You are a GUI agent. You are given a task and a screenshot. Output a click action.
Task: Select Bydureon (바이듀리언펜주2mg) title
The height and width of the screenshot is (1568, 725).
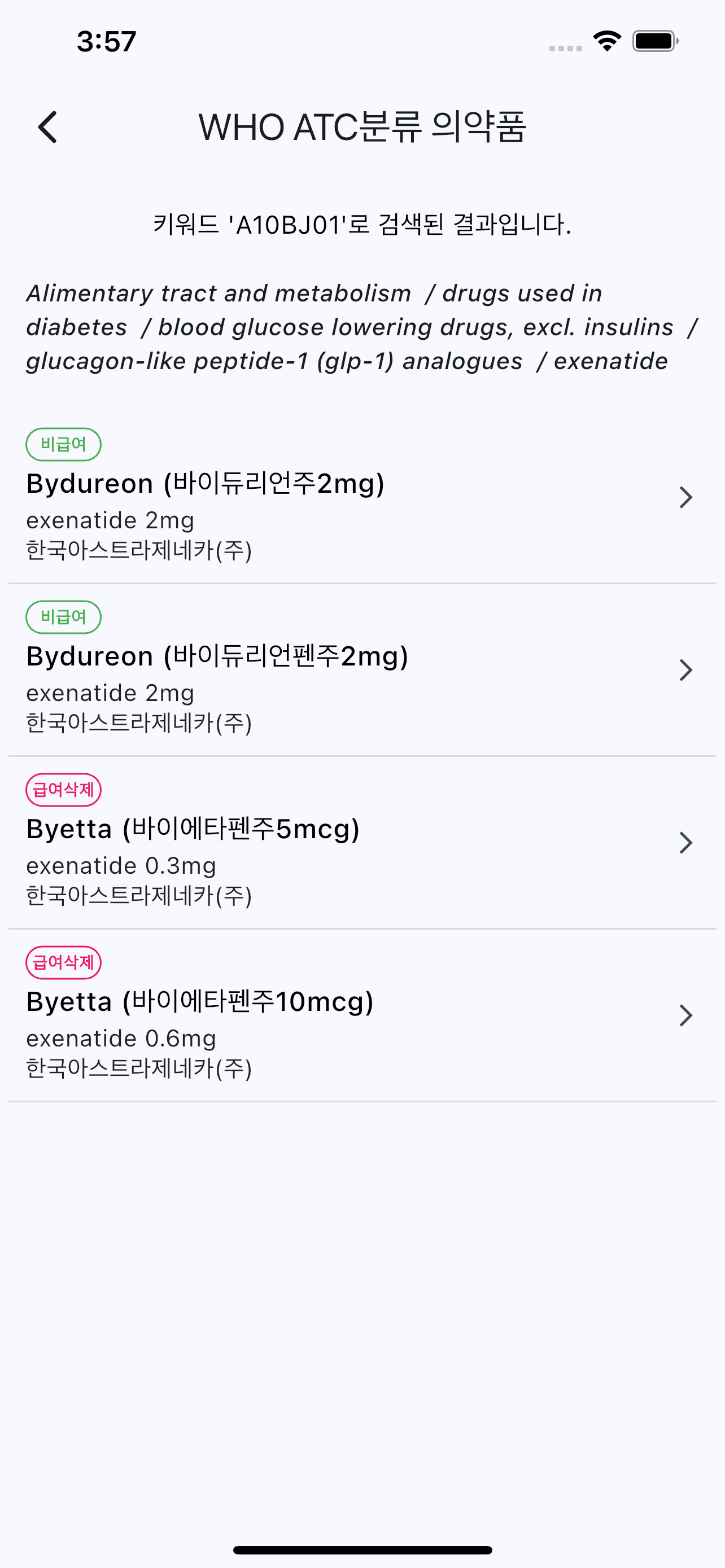coord(217,657)
